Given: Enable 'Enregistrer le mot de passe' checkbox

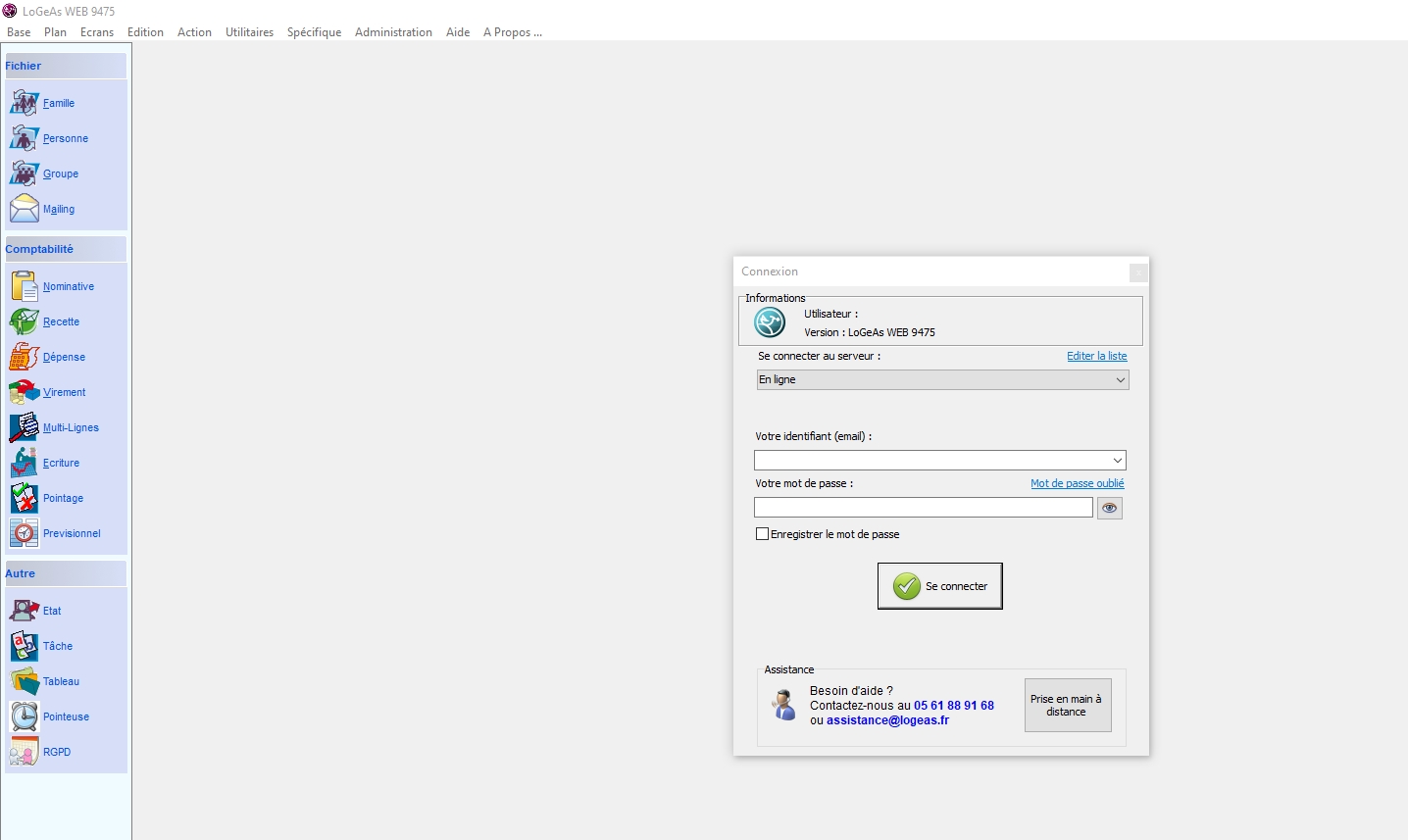Looking at the screenshot, I should click(762, 534).
